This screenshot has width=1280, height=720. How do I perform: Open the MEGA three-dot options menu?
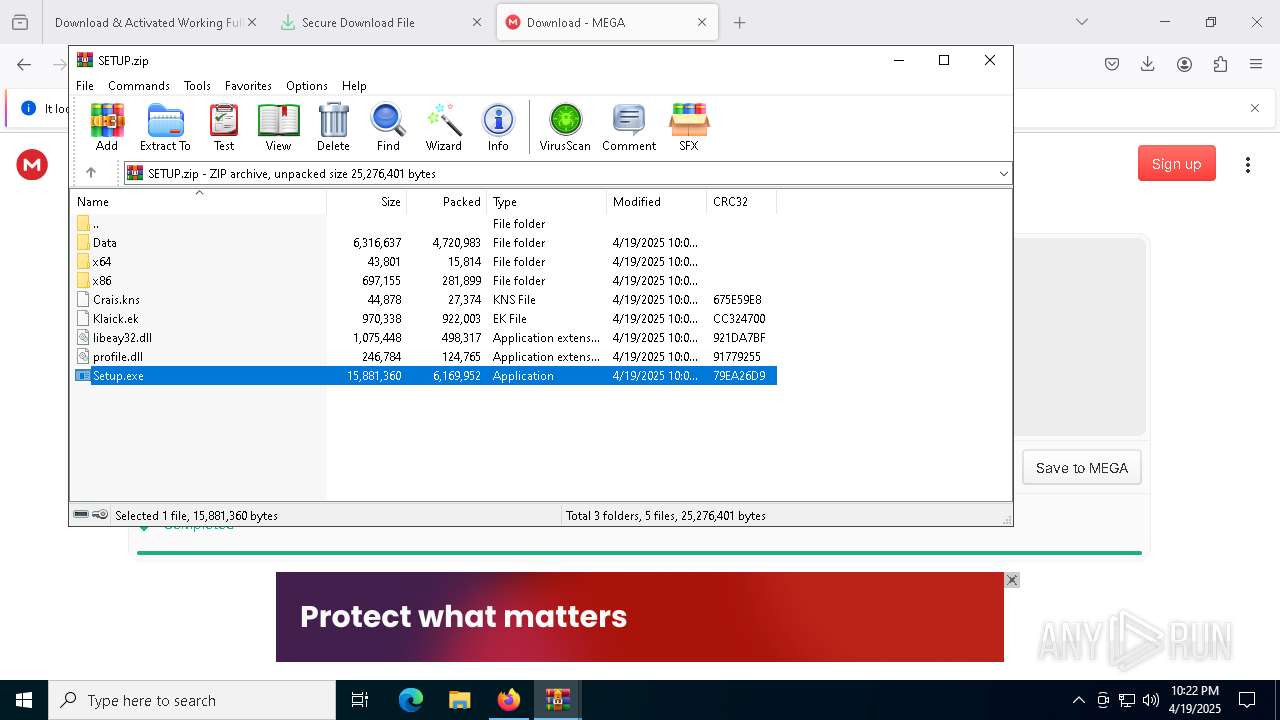1248,165
